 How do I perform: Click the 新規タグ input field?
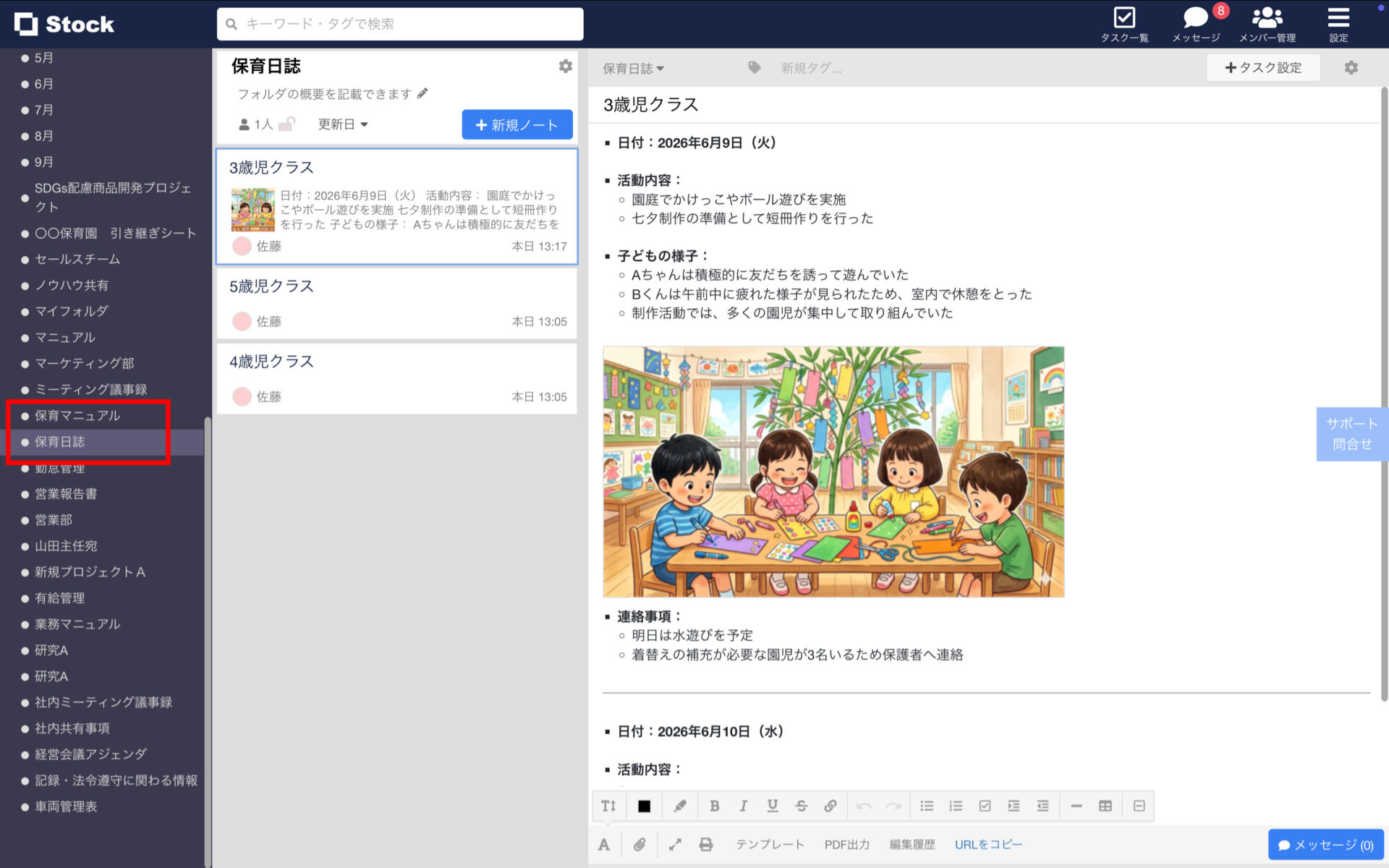point(811,68)
